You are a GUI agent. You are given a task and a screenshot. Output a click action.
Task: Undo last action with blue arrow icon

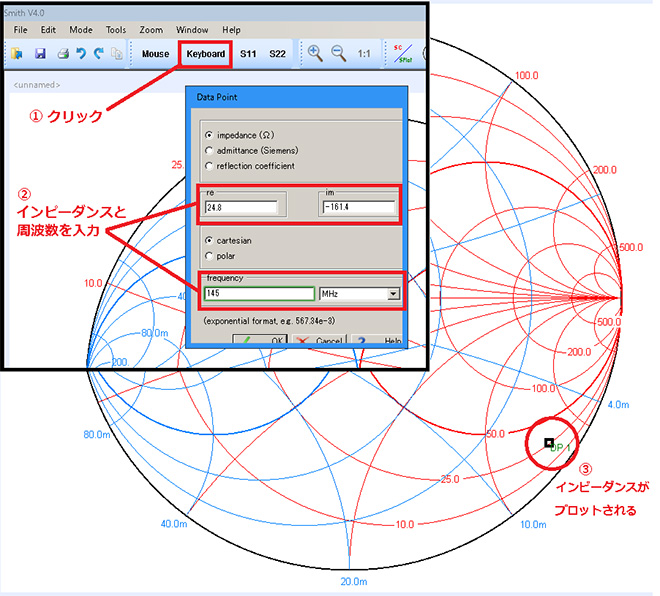click(x=81, y=53)
